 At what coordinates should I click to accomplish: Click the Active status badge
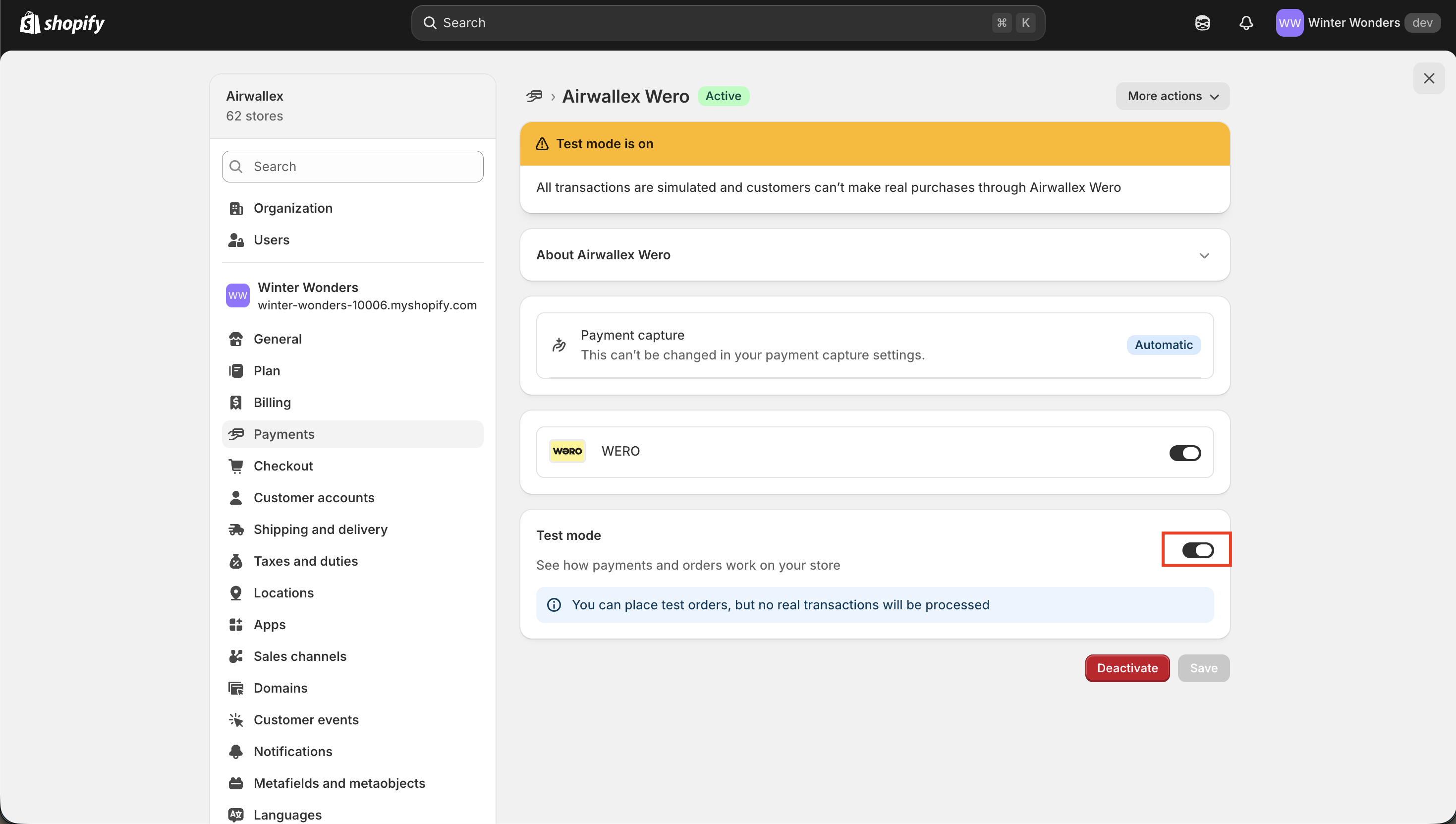[x=723, y=96]
